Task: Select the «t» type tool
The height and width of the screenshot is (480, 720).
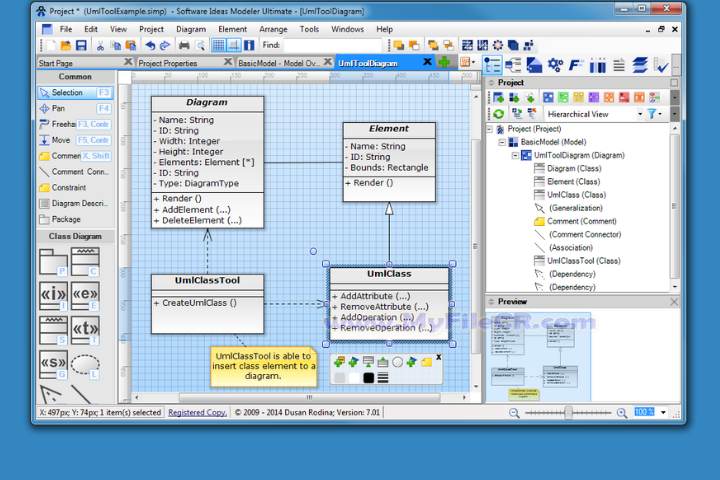Action: (x=85, y=330)
